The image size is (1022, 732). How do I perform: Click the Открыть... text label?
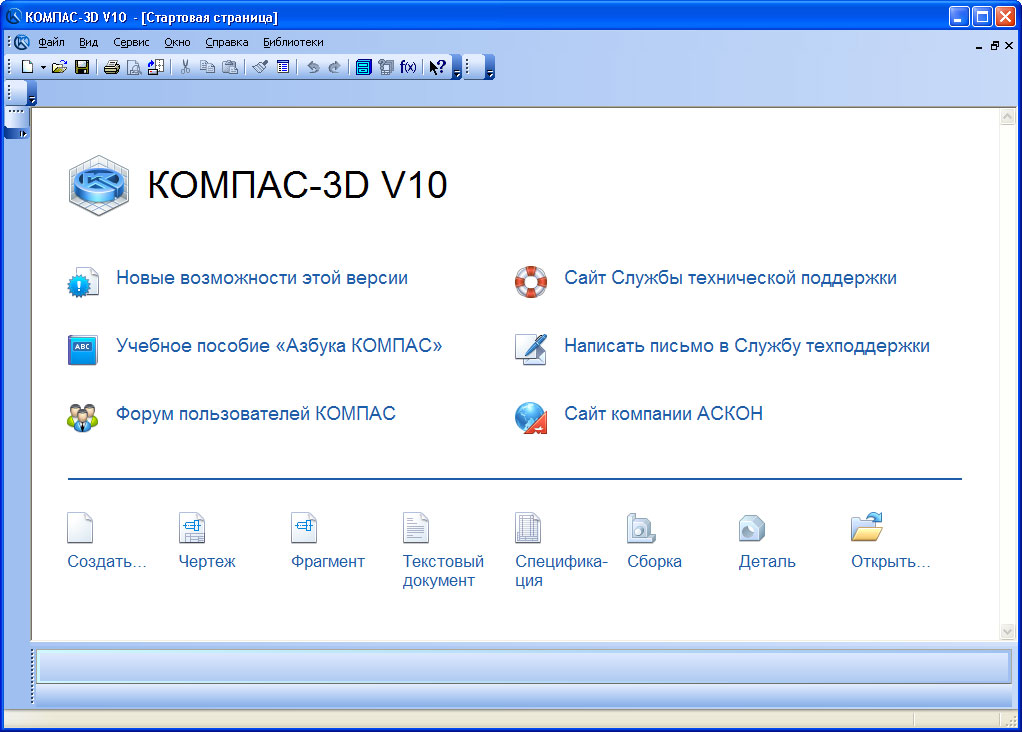click(890, 561)
